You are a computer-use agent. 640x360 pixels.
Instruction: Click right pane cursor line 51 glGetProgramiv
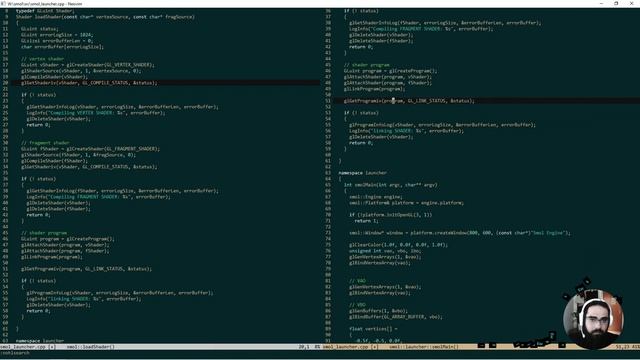click(x=409, y=101)
